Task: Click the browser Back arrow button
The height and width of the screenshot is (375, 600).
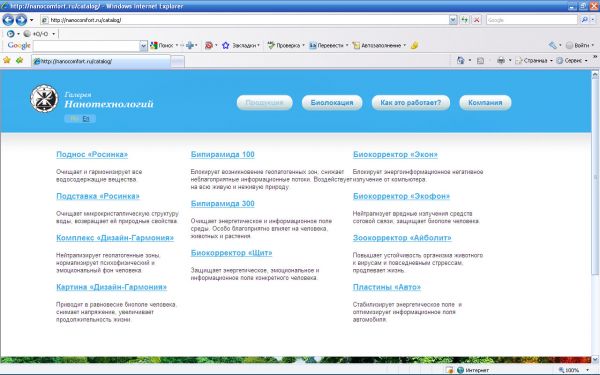Action: (8, 20)
